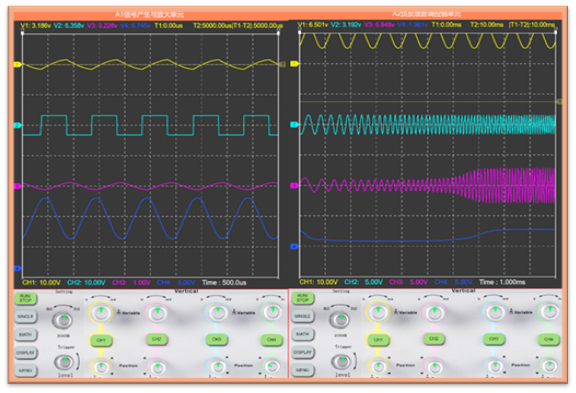Open the MATH menu on the left oscilloscope
The height and width of the screenshot is (393, 576).
pos(25,334)
